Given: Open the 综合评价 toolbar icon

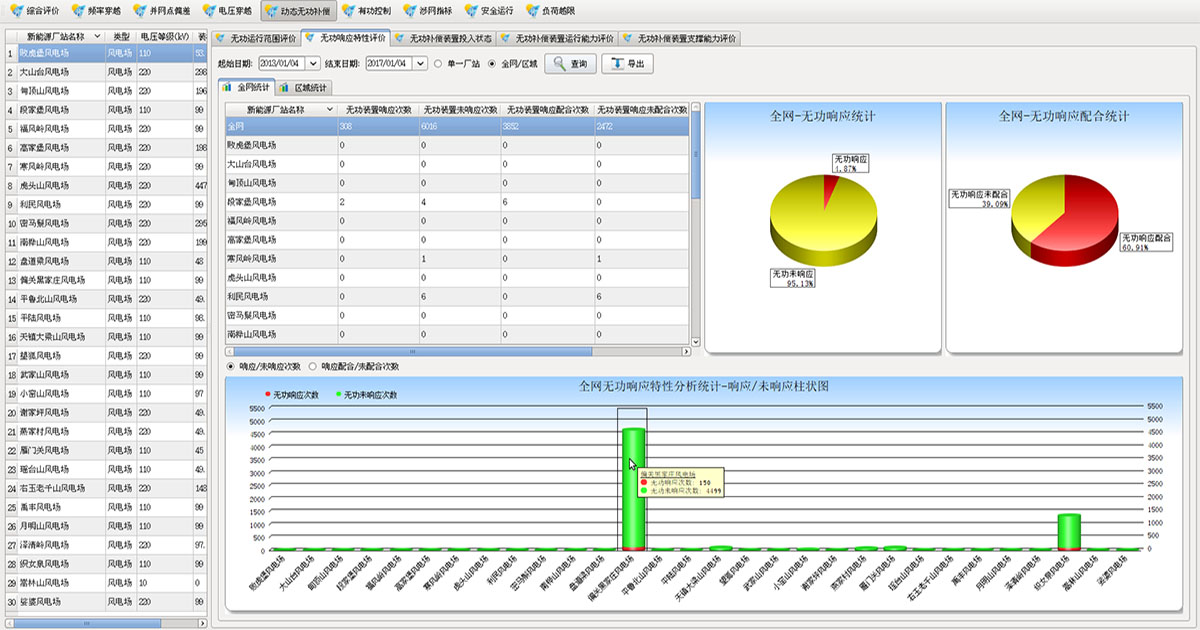Looking at the screenshot, I should [17, 11].
